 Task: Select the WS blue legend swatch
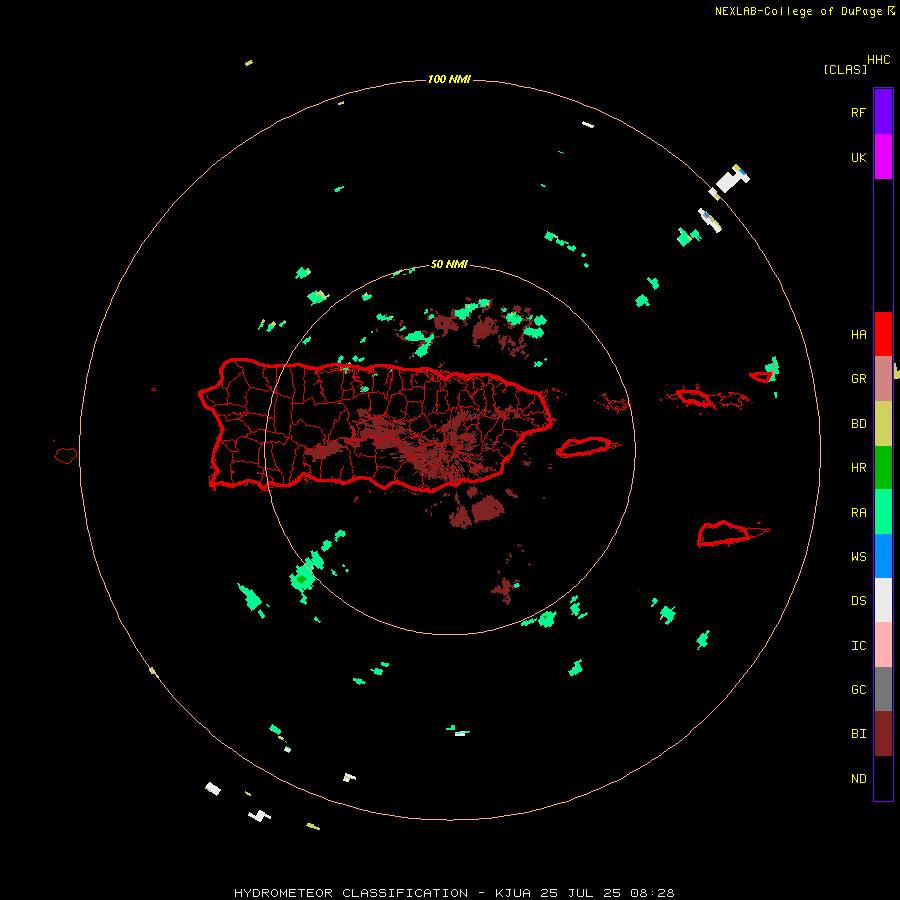(883, 556)
